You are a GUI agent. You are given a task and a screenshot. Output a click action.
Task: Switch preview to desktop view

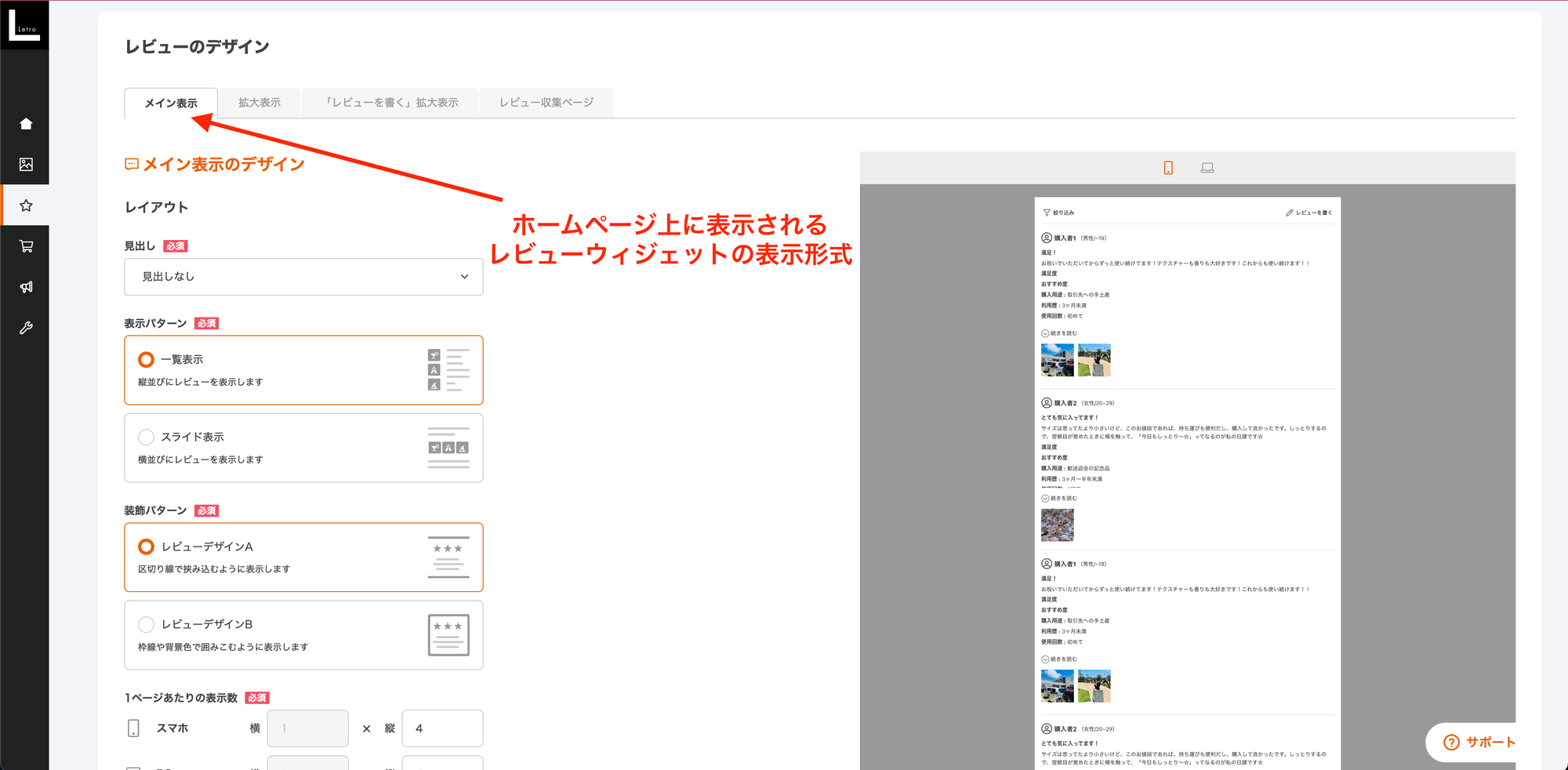coord(1207,167)
